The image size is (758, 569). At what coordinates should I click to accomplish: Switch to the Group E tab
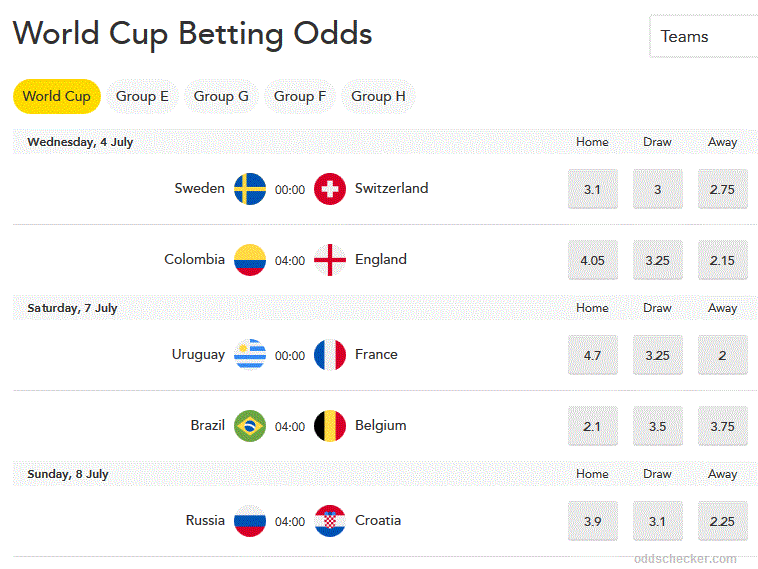(x=142, y=96)
